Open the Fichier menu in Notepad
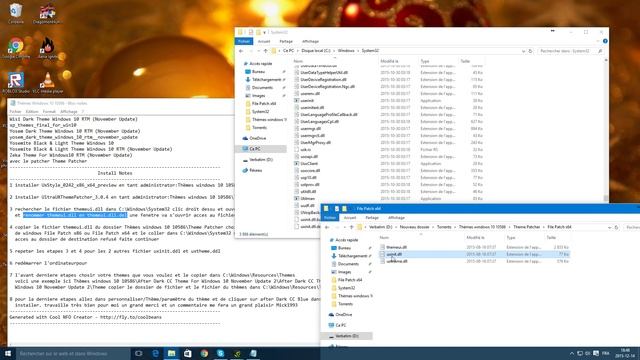Screen dimensions: 640x360 [15, 111]
